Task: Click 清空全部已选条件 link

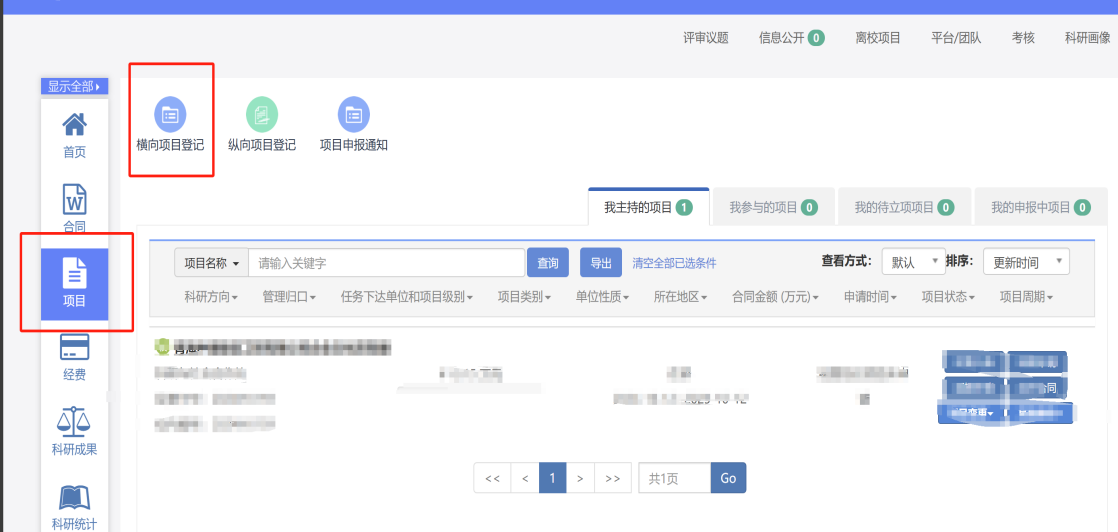Action: point(674,263)
